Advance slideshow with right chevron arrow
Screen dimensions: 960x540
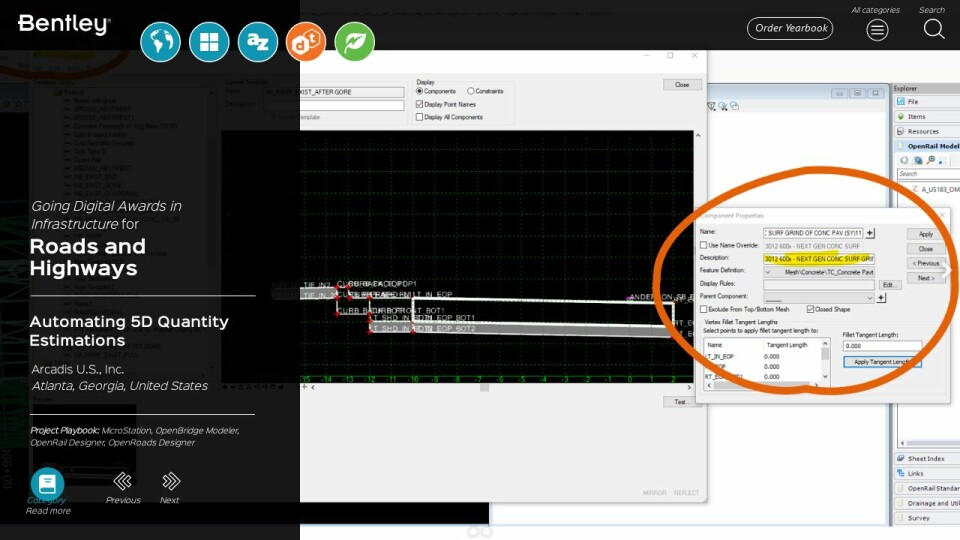tap(947, 270)
